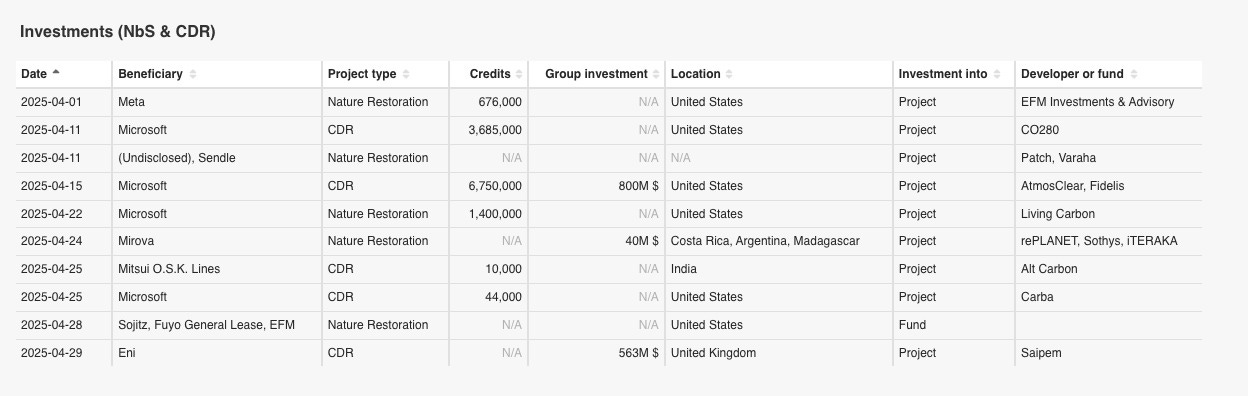The width and height of the screenshot is (1248, 396).
Task: Click the CO280 developer cell
Action: point(1108,130)
